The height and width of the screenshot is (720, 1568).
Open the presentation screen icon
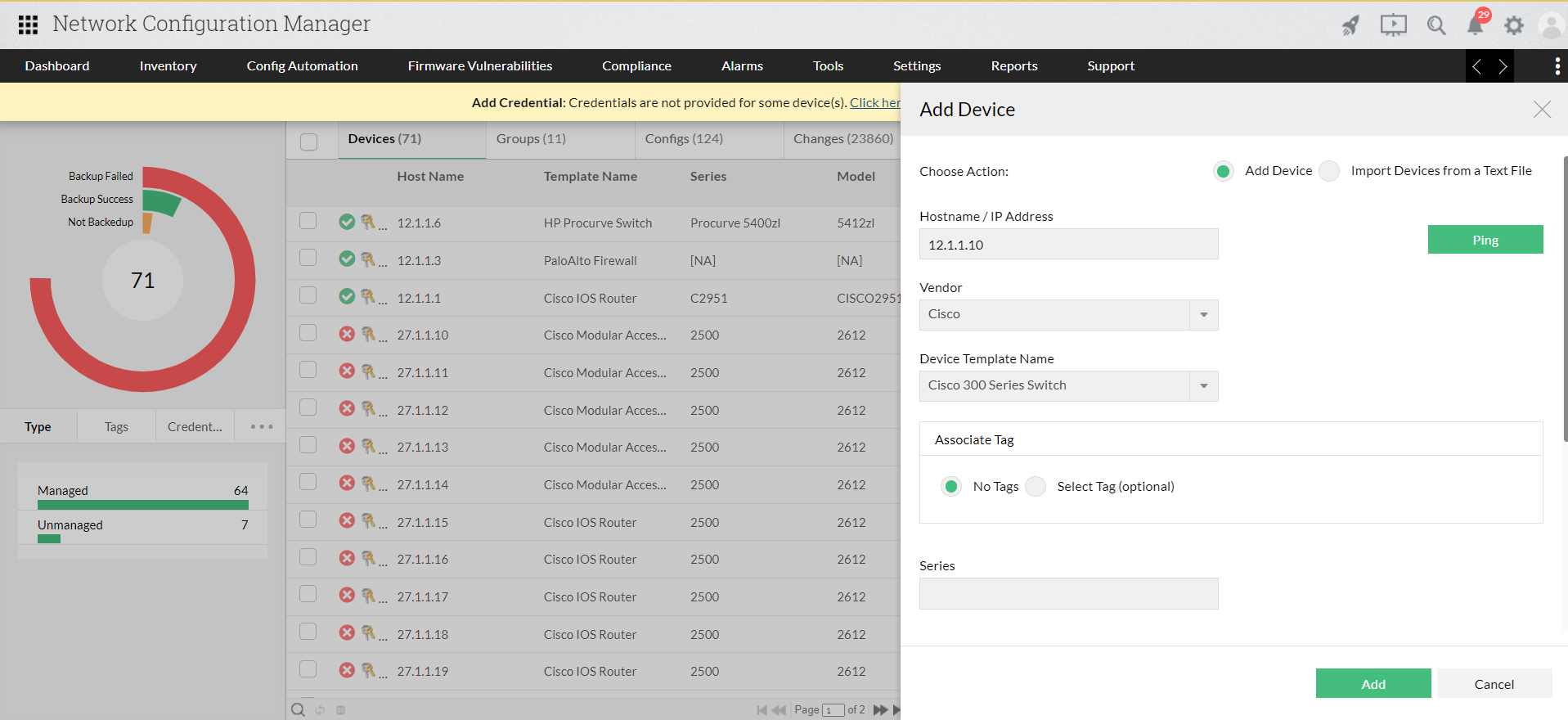(1393, 25)
